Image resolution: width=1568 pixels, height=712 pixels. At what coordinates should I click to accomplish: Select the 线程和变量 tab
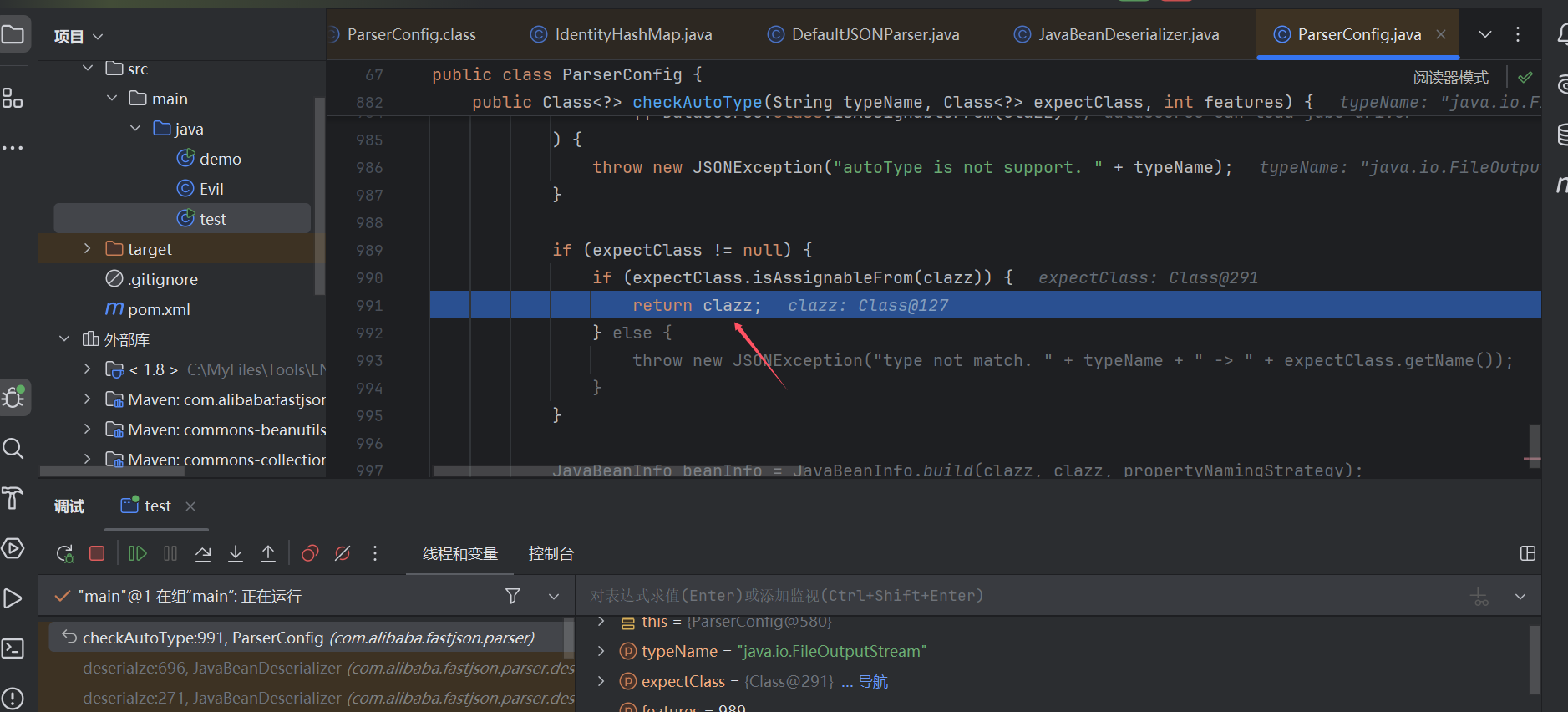pyautogui.click(x=459, y=553)
